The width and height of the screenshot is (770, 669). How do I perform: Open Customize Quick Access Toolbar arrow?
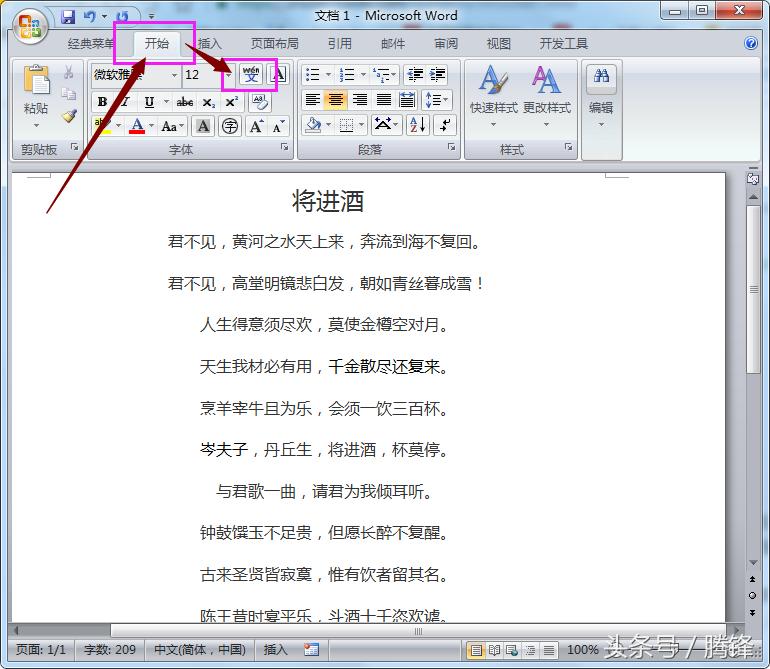[151, 17]
